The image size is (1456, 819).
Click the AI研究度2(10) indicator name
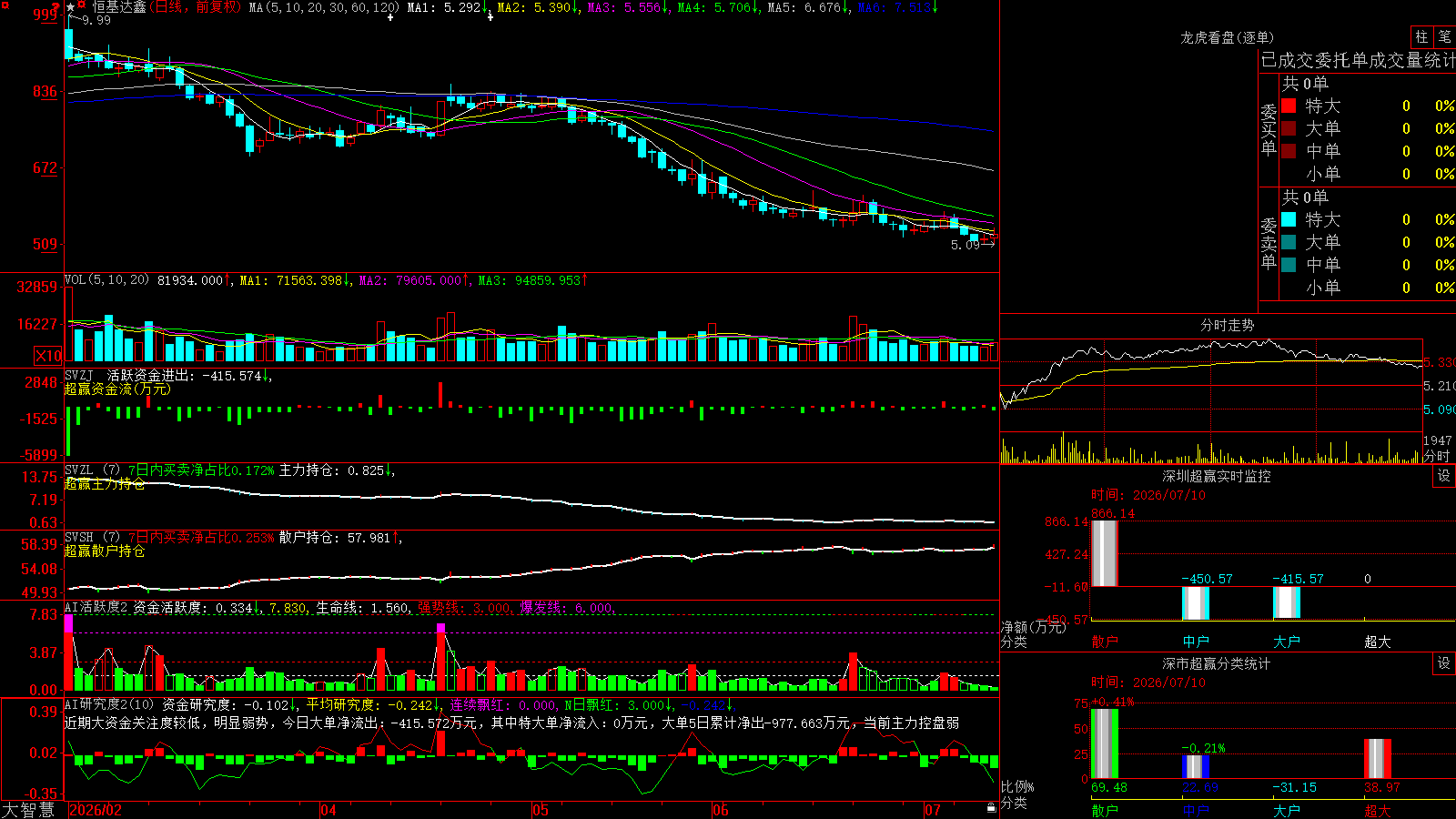pos(109,704)
